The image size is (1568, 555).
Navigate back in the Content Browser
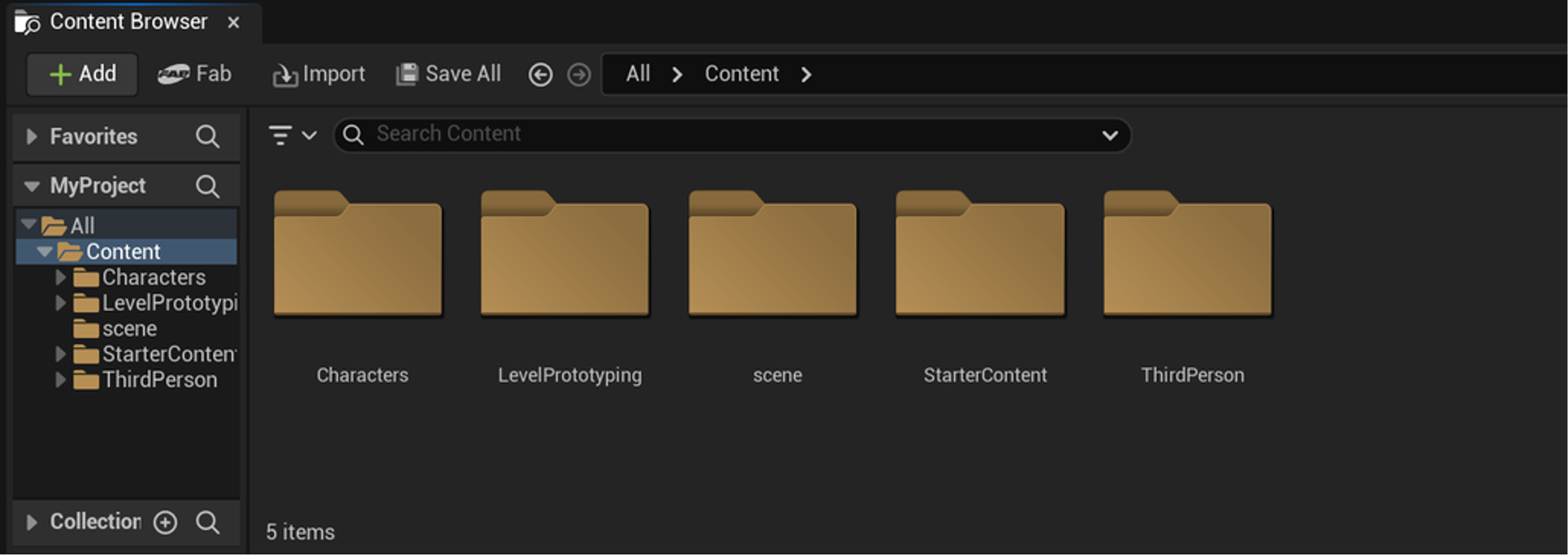click(539, 74)
